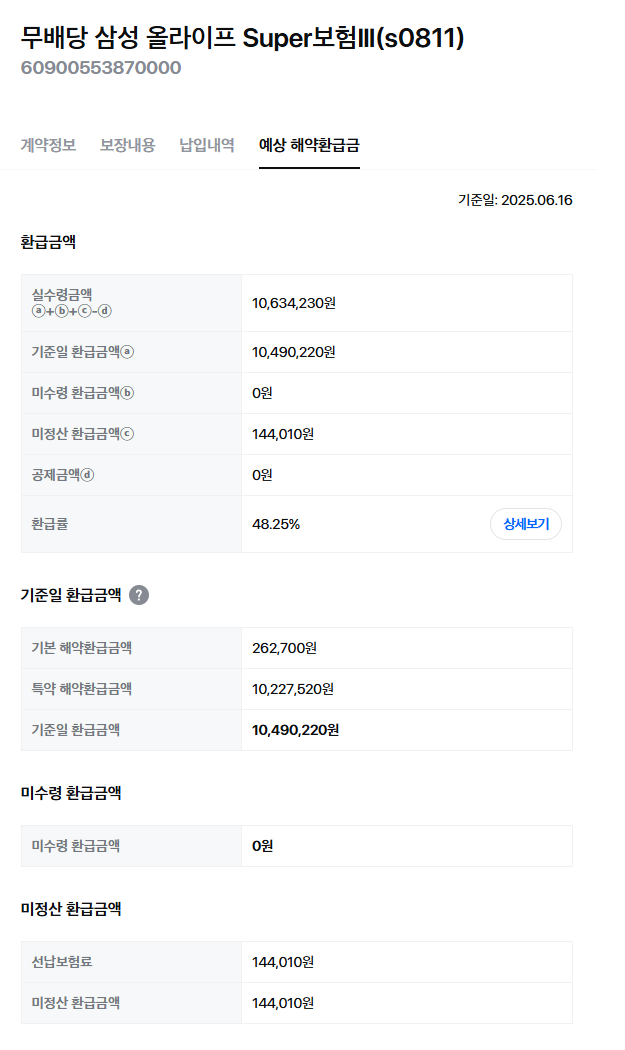Click the 예상 해약환급금 tab
The image size is (625, 1050).
(309, 145)
